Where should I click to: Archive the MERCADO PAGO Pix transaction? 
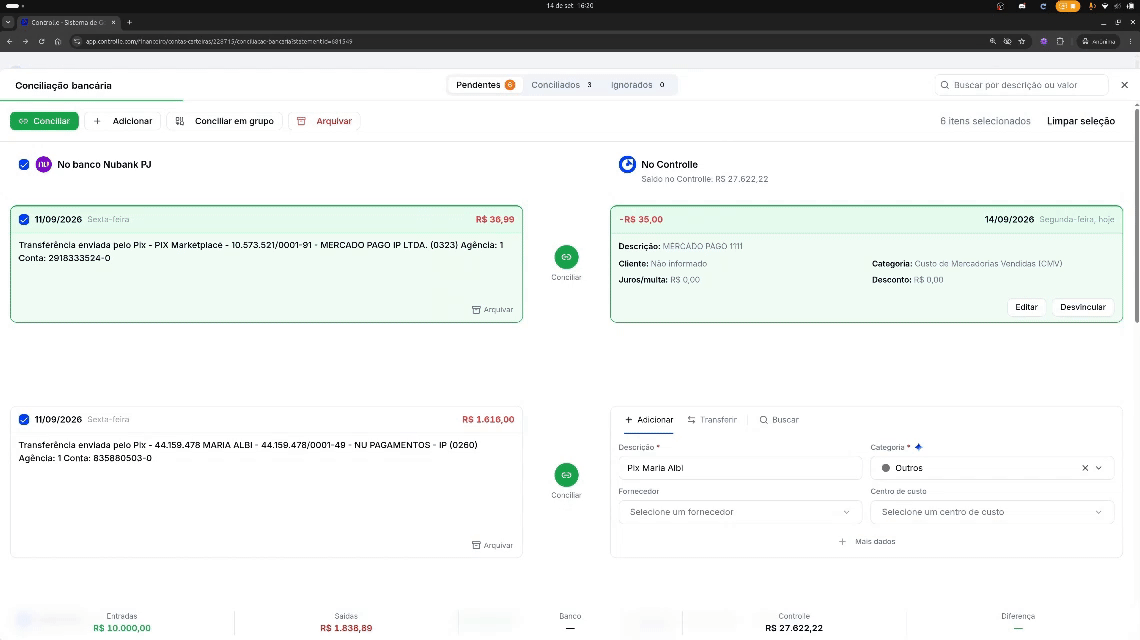click(492, 310)
